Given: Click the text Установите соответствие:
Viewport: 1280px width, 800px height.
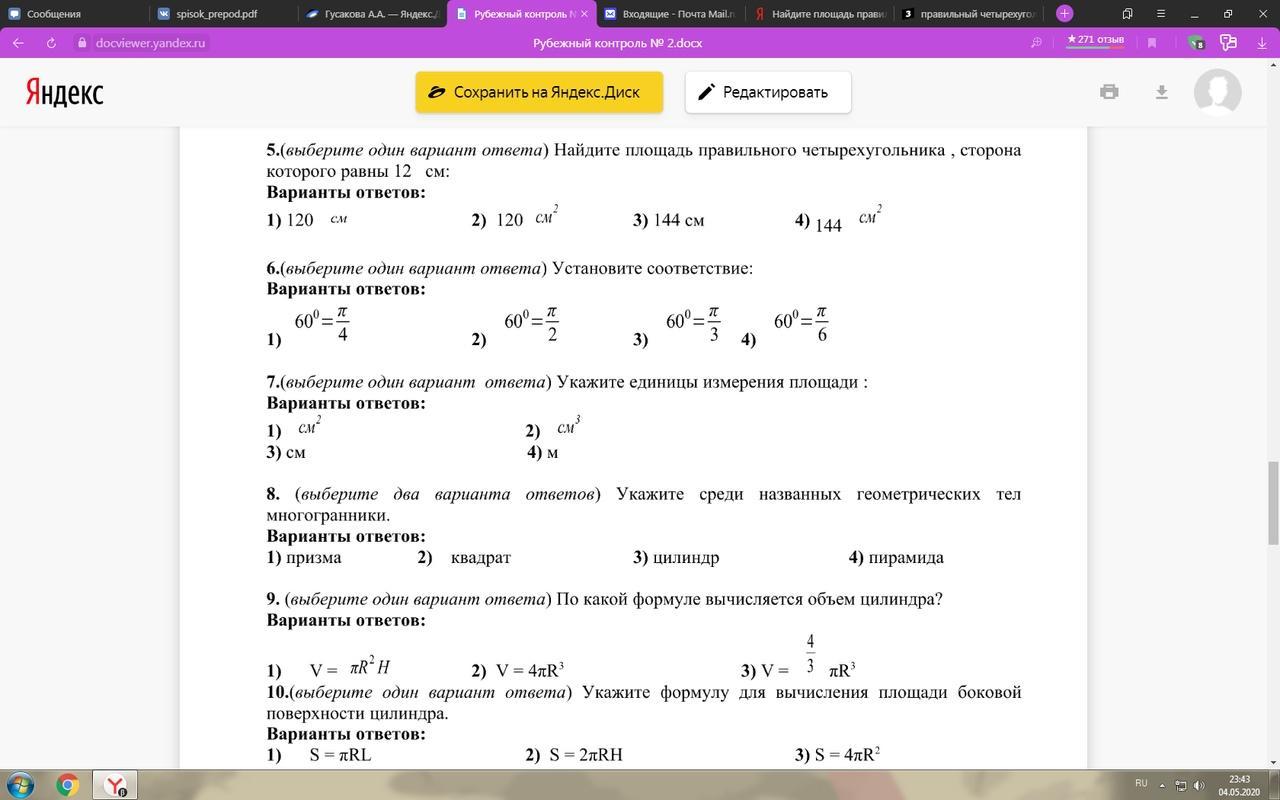Looking at the screenshot, I should pos(652,268).
